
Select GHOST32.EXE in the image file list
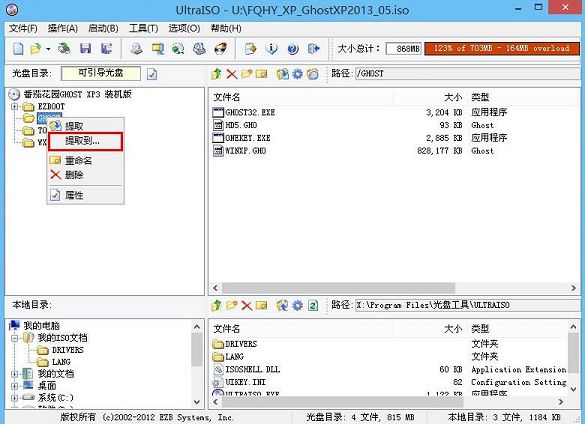pos(250,112)
